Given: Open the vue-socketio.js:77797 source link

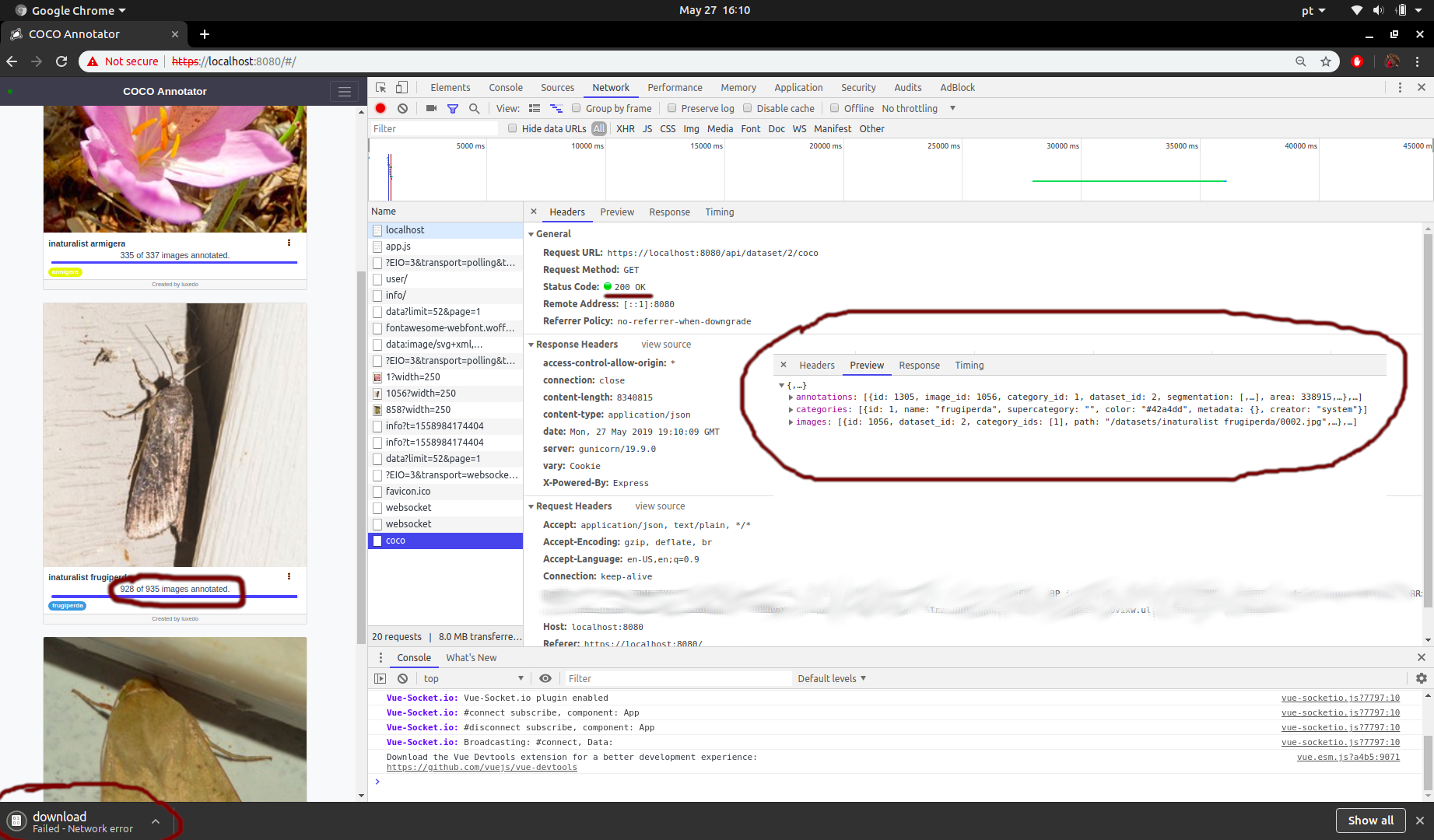Looking at the screenshot, I should [x=1340, y=698].
